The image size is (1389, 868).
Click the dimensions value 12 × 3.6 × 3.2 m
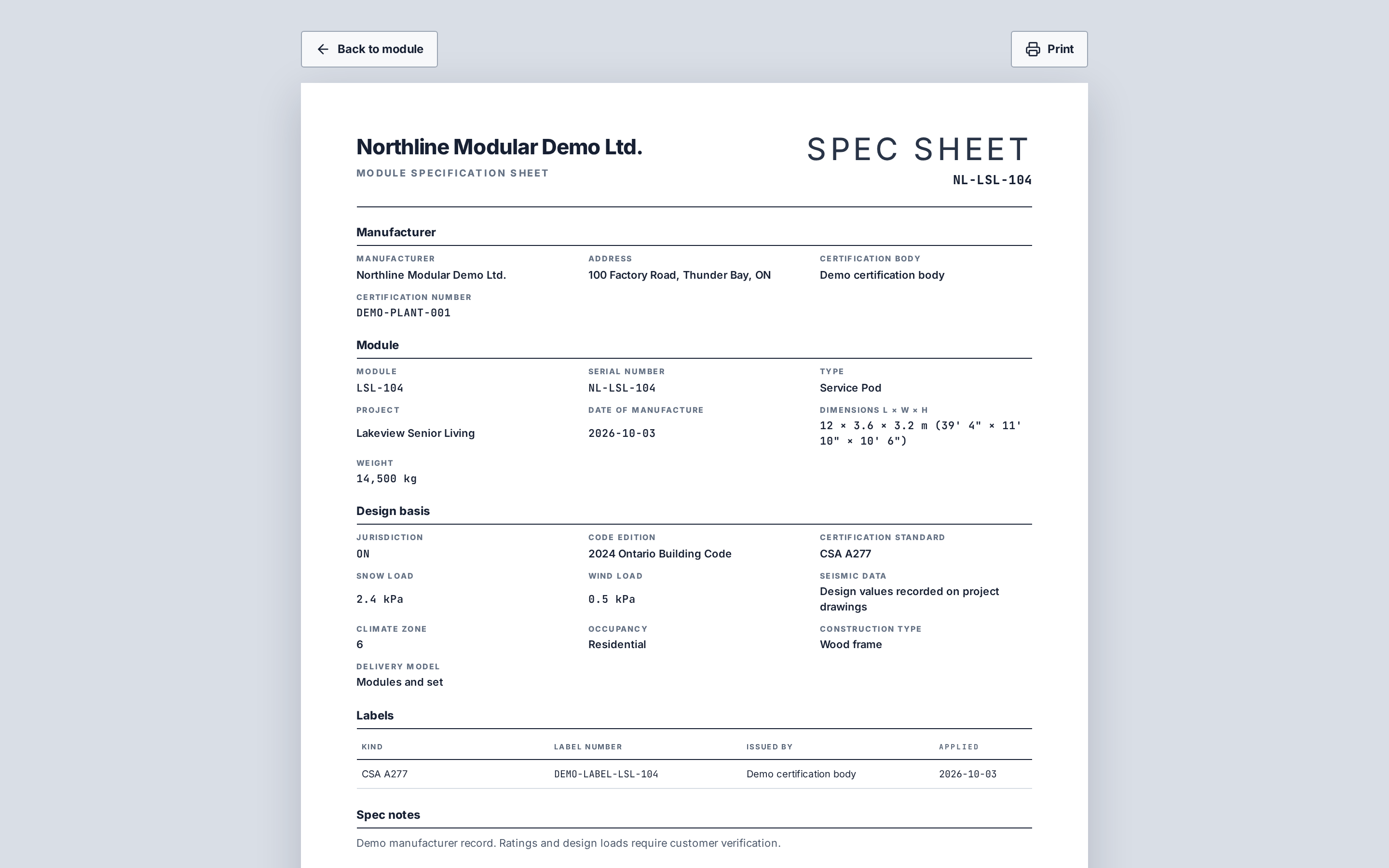click(921, 434)
